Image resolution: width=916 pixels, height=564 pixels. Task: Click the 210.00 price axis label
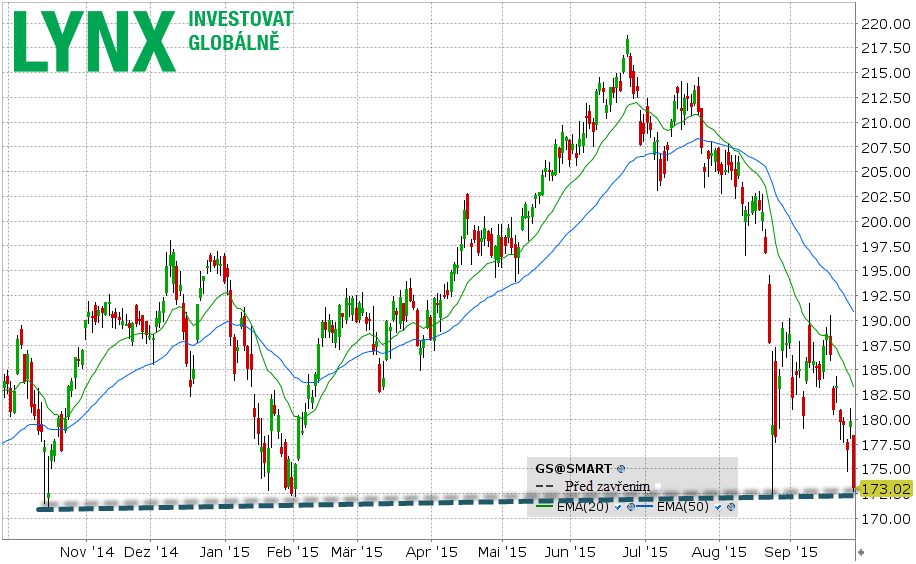[886, 123]
